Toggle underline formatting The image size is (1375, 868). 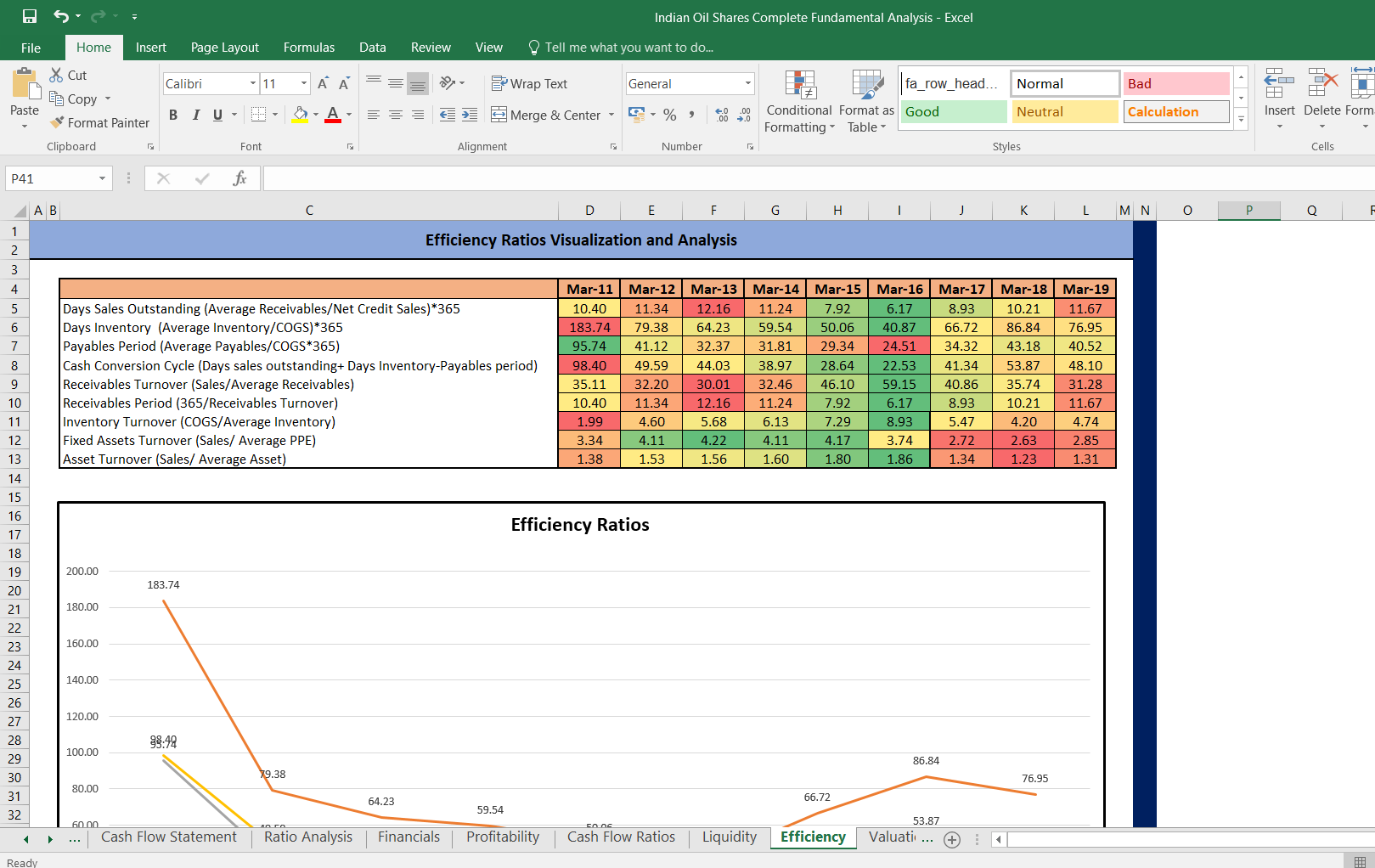(x=218, y=115)
